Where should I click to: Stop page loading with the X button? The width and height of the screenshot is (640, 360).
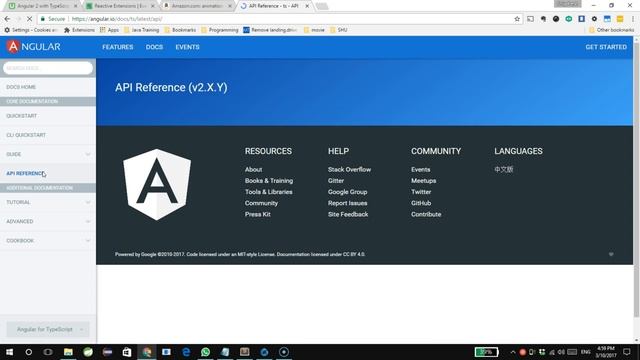[30, 19]
